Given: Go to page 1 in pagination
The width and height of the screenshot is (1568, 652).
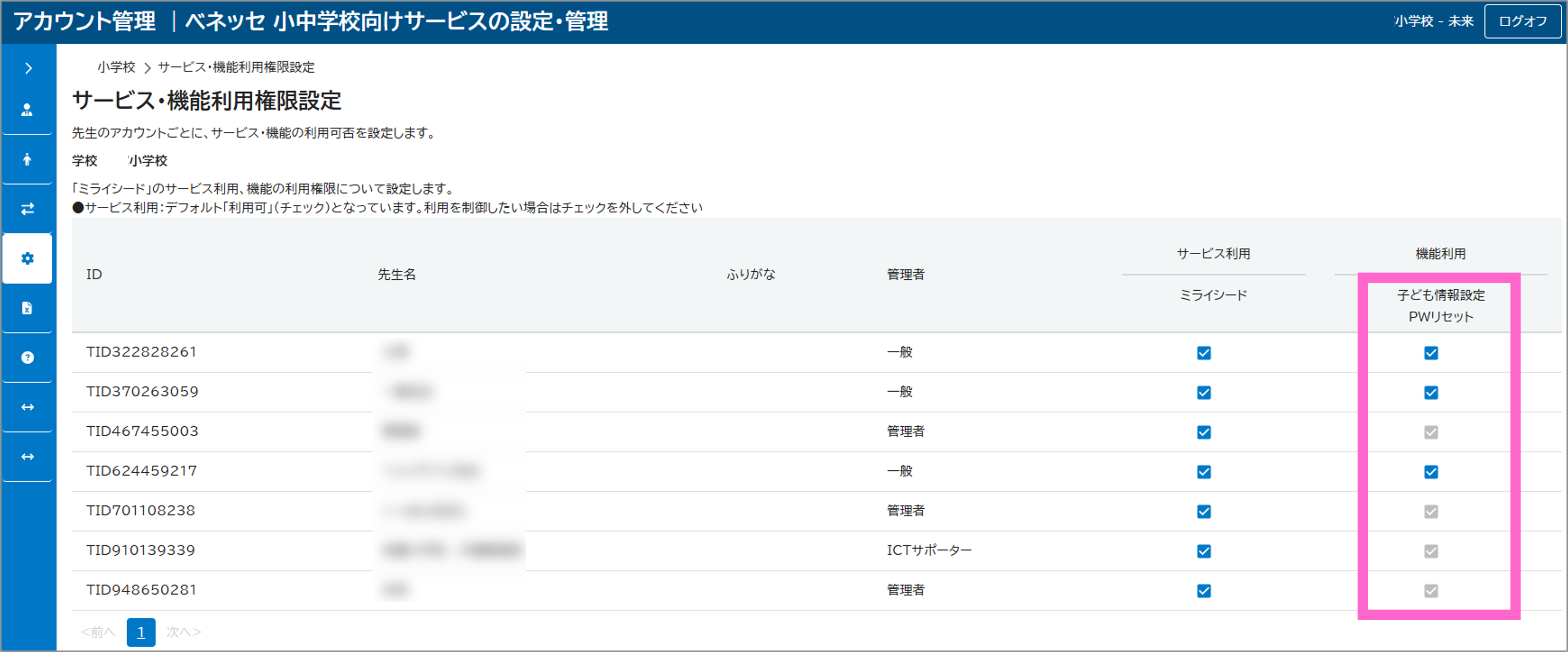Looking at the screenshot, I should pos(141,632).
